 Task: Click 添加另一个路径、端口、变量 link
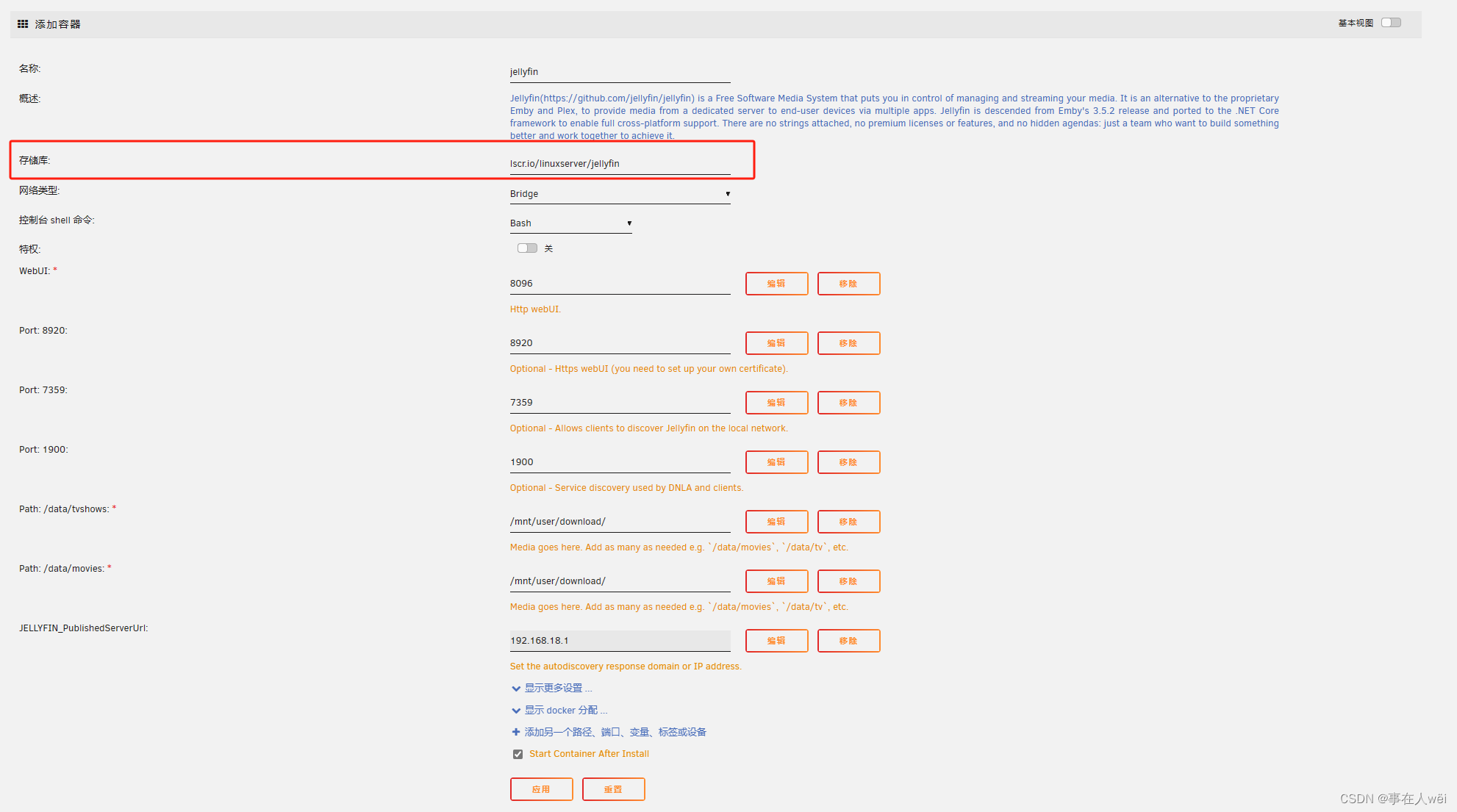point(615,732)
